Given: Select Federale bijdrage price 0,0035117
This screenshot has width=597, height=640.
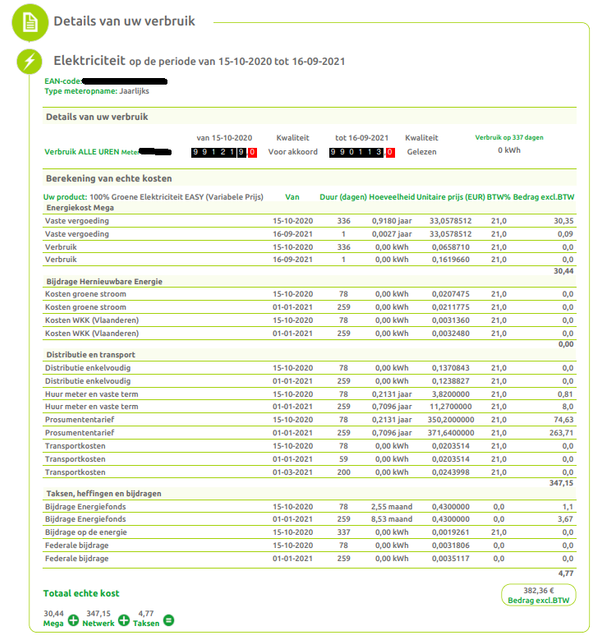Looking at the screenshot, I should [451, 558].
